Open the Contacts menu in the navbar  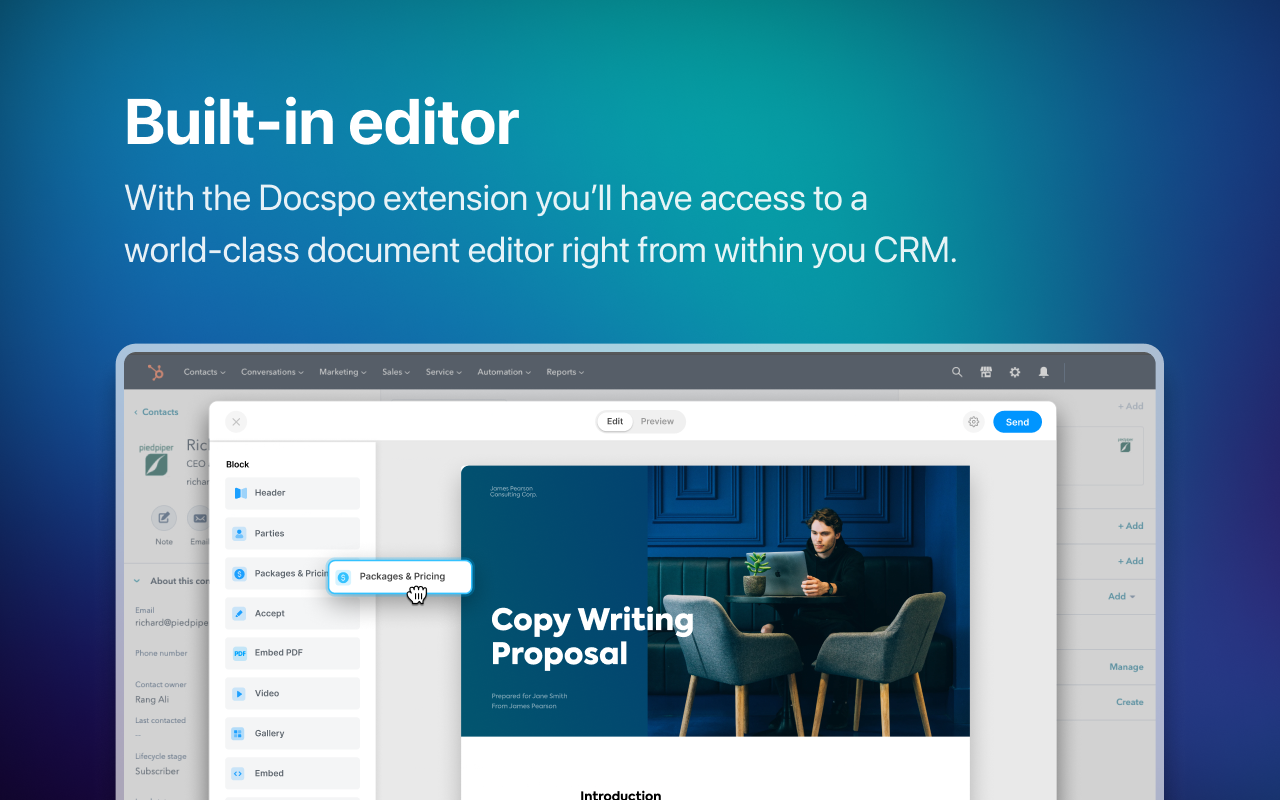[x=204, y=372]
